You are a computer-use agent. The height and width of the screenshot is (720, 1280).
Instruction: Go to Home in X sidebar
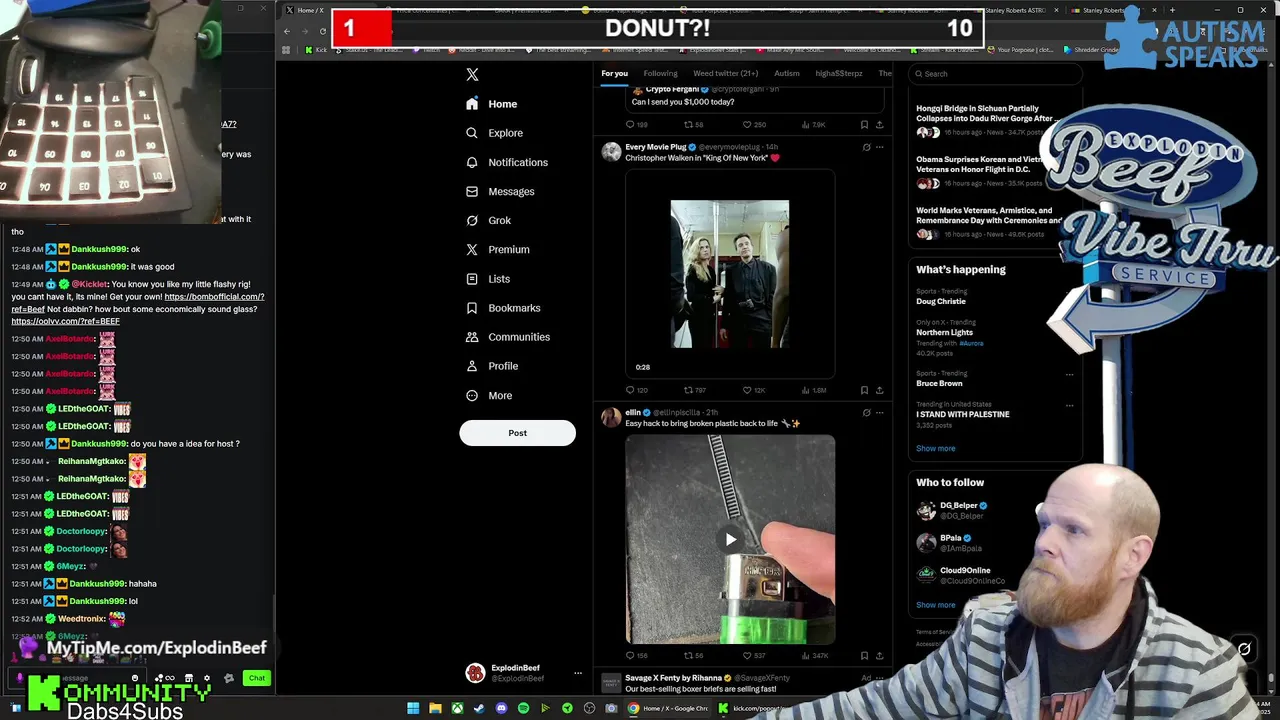(491, 104)
